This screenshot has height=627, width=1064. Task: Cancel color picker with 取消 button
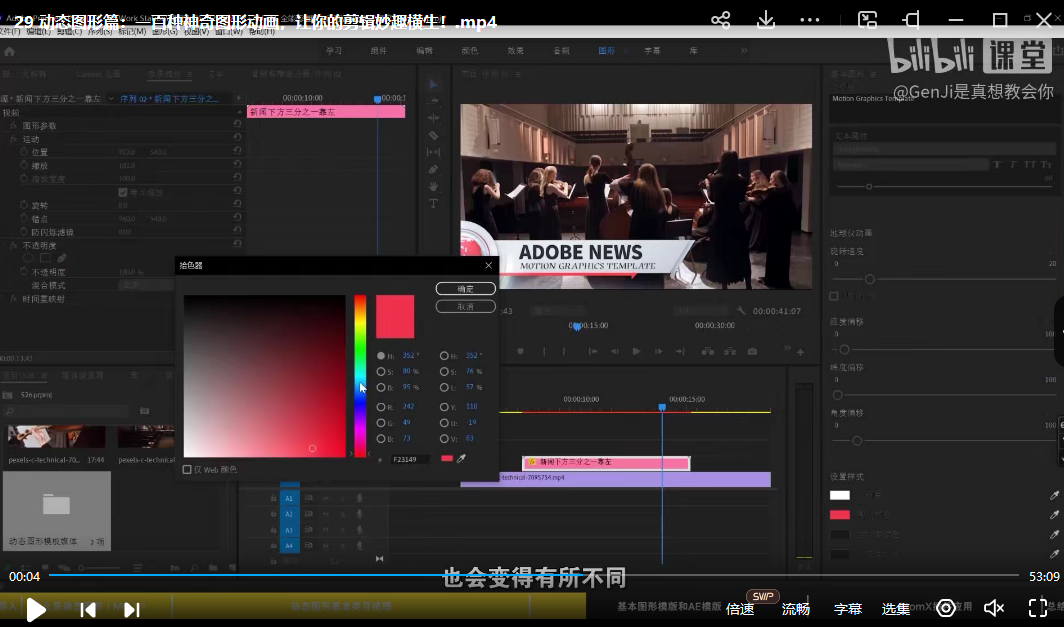[x=466, y=307]
